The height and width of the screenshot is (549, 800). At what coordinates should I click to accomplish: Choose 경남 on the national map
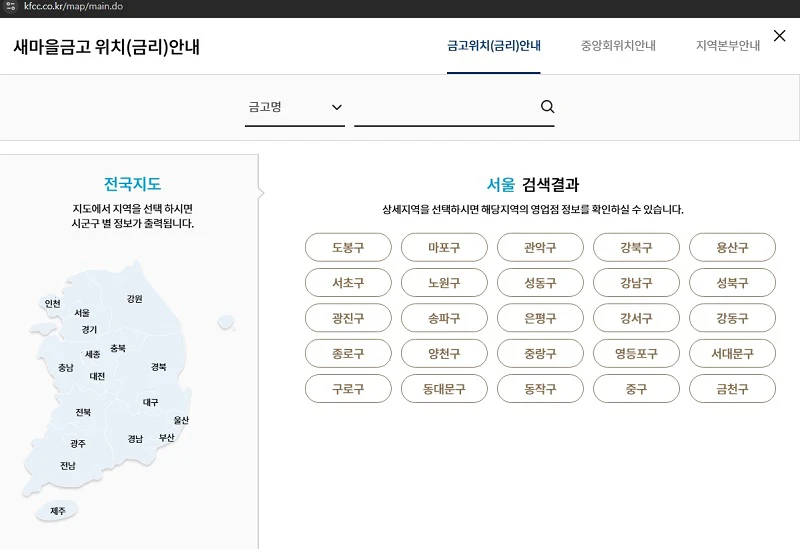tap(135, 439)
